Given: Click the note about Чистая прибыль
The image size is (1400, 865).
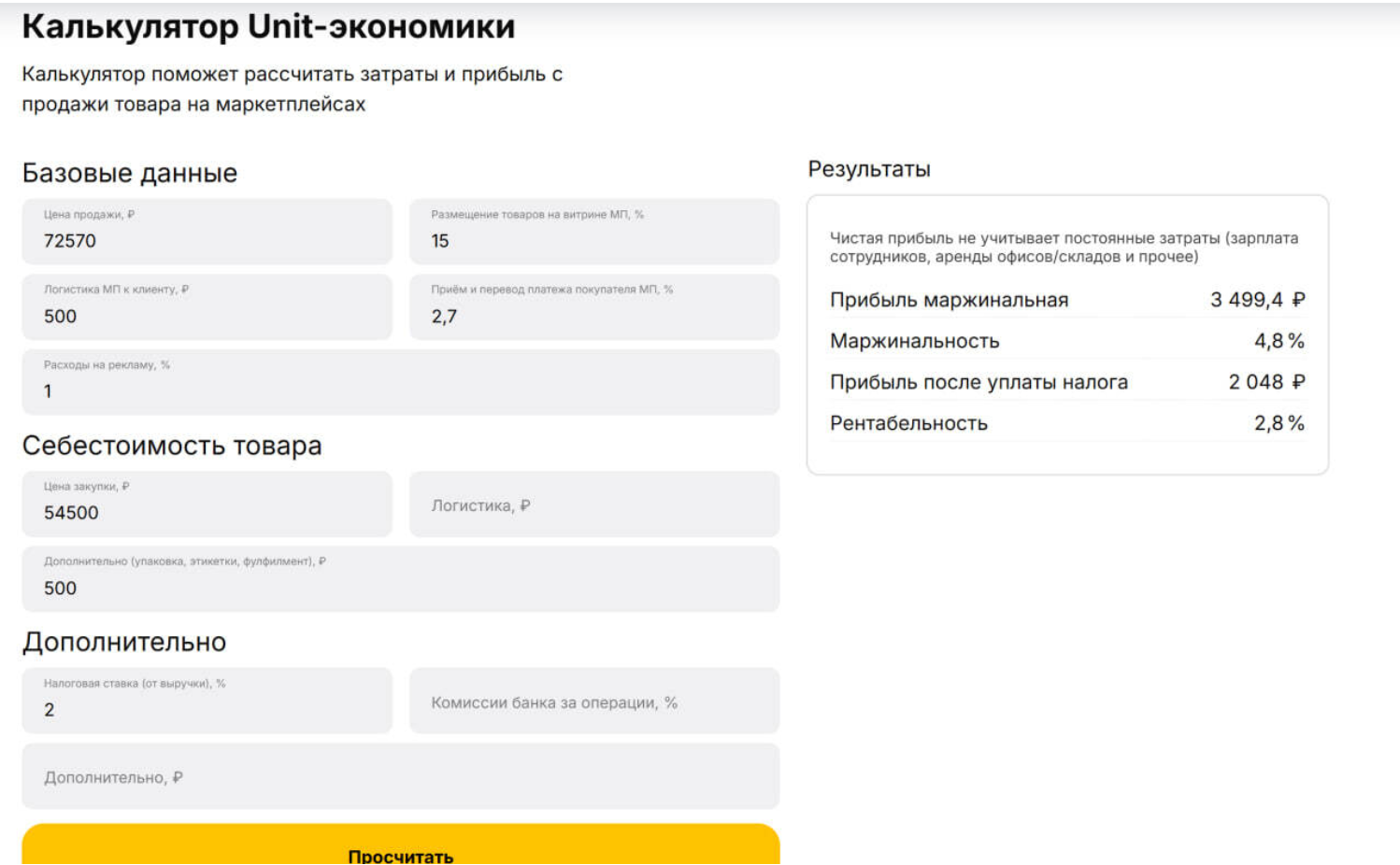Looking at the screenshot, I should click(x=1064, y=248).
